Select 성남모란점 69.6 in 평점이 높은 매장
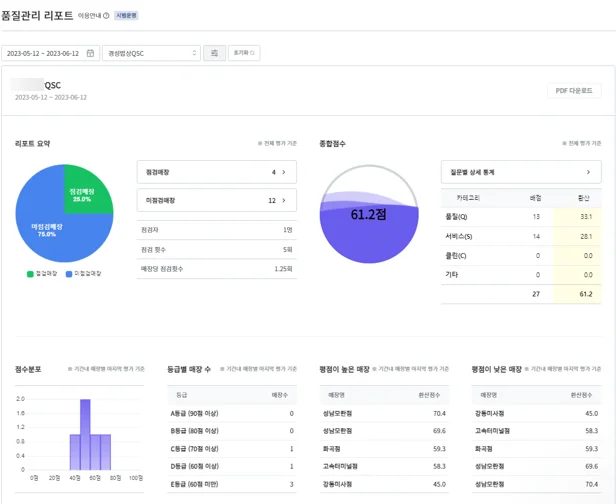The image size is (616, 504). (384, 431)
